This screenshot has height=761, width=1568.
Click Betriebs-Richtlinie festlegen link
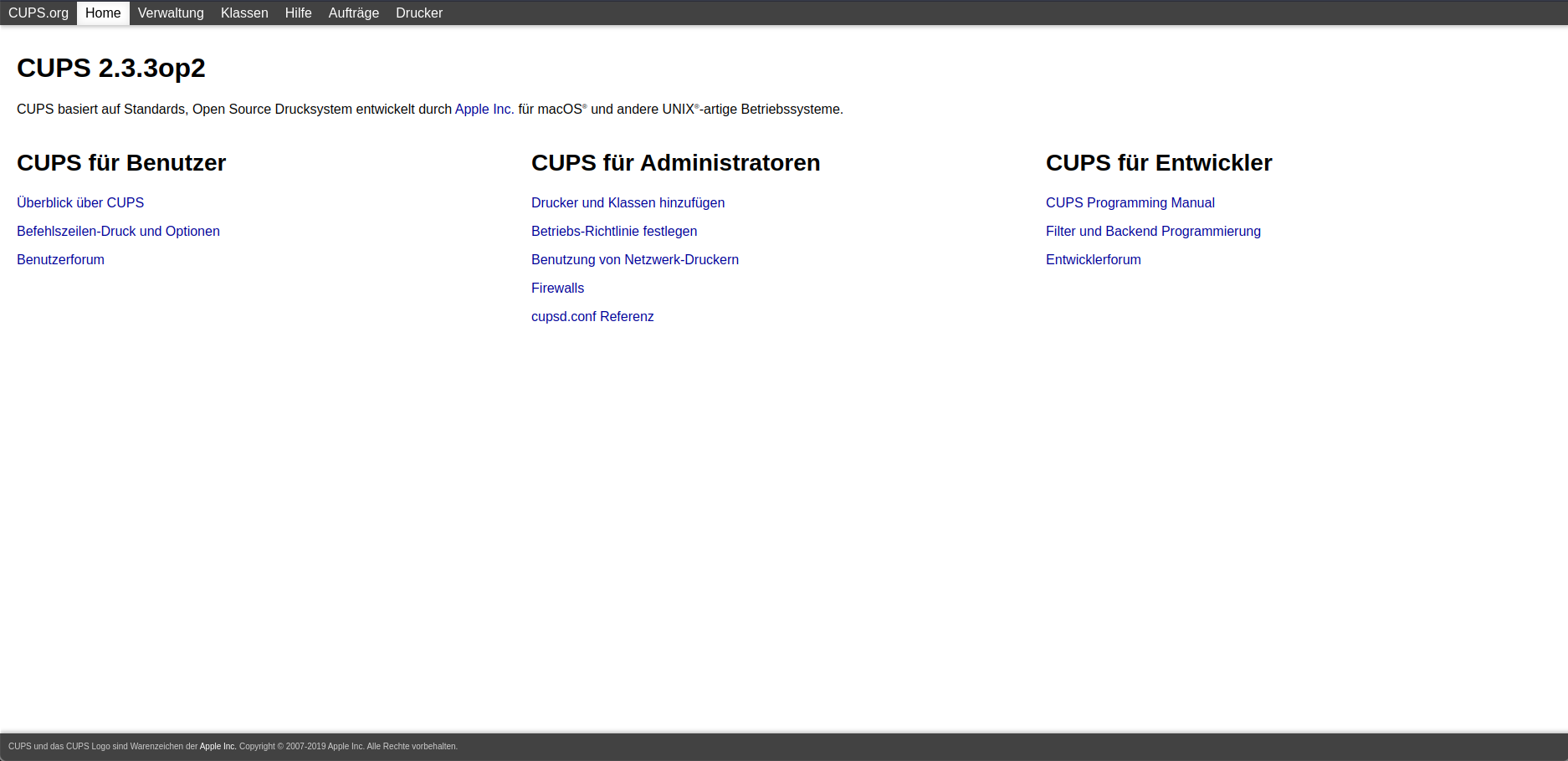pos(614,232)
